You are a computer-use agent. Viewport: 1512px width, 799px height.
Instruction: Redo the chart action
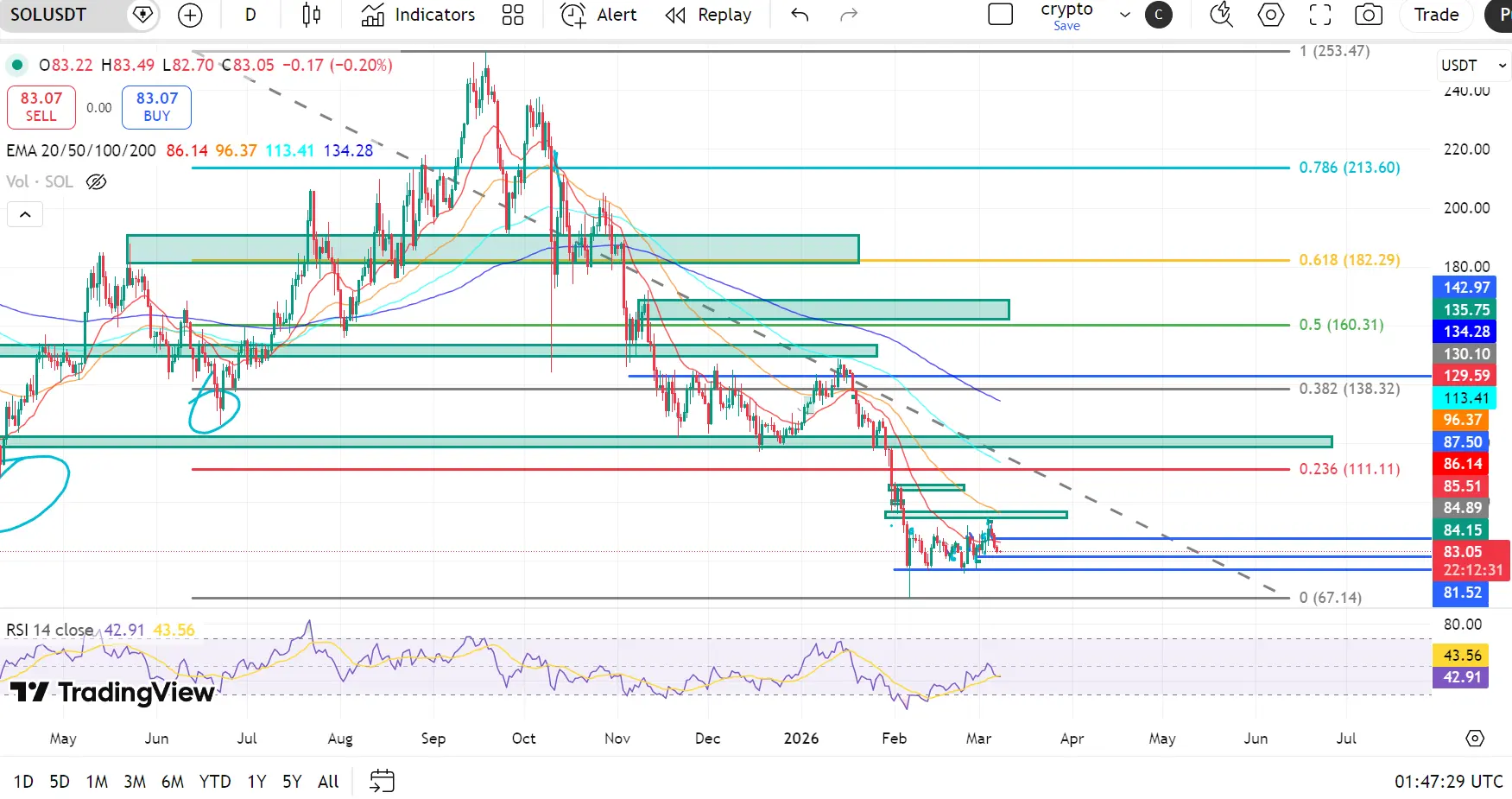849,15
